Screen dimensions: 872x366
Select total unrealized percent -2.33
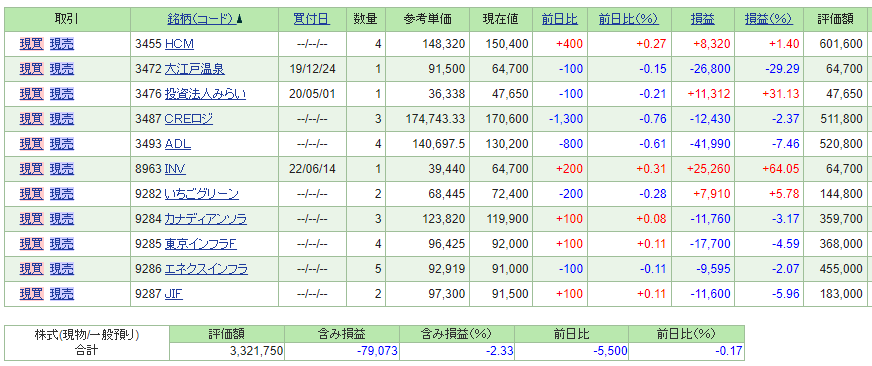click(499, 351)
